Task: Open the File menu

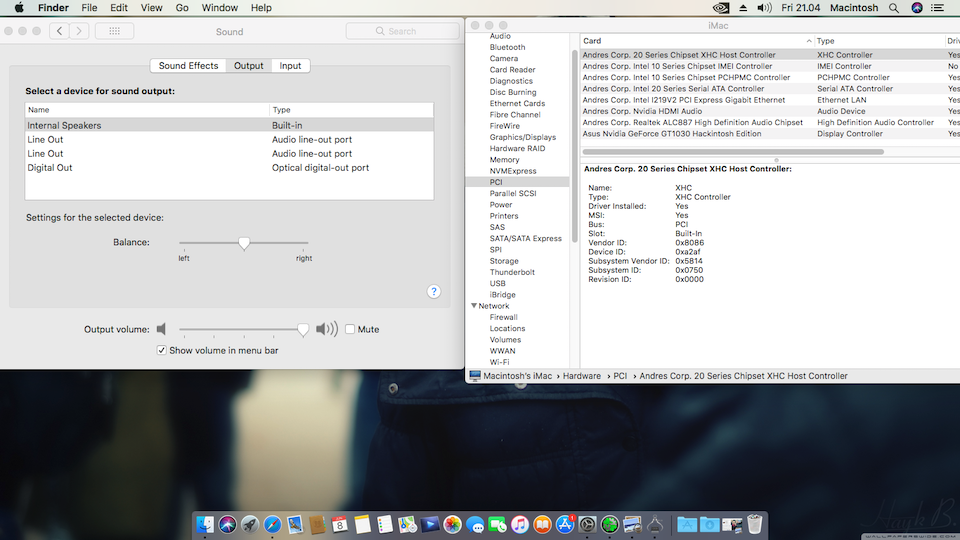Action: [89, 8]
